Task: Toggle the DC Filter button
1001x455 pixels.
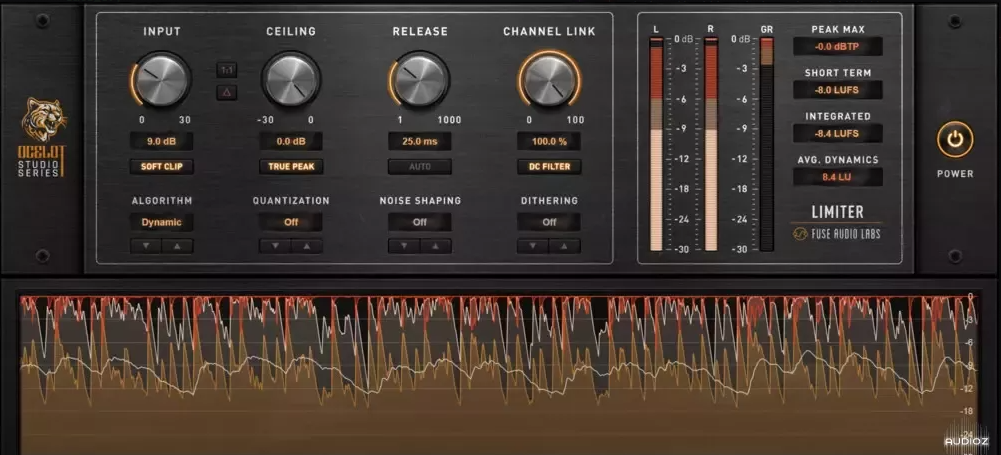Action: click(549, 167)
